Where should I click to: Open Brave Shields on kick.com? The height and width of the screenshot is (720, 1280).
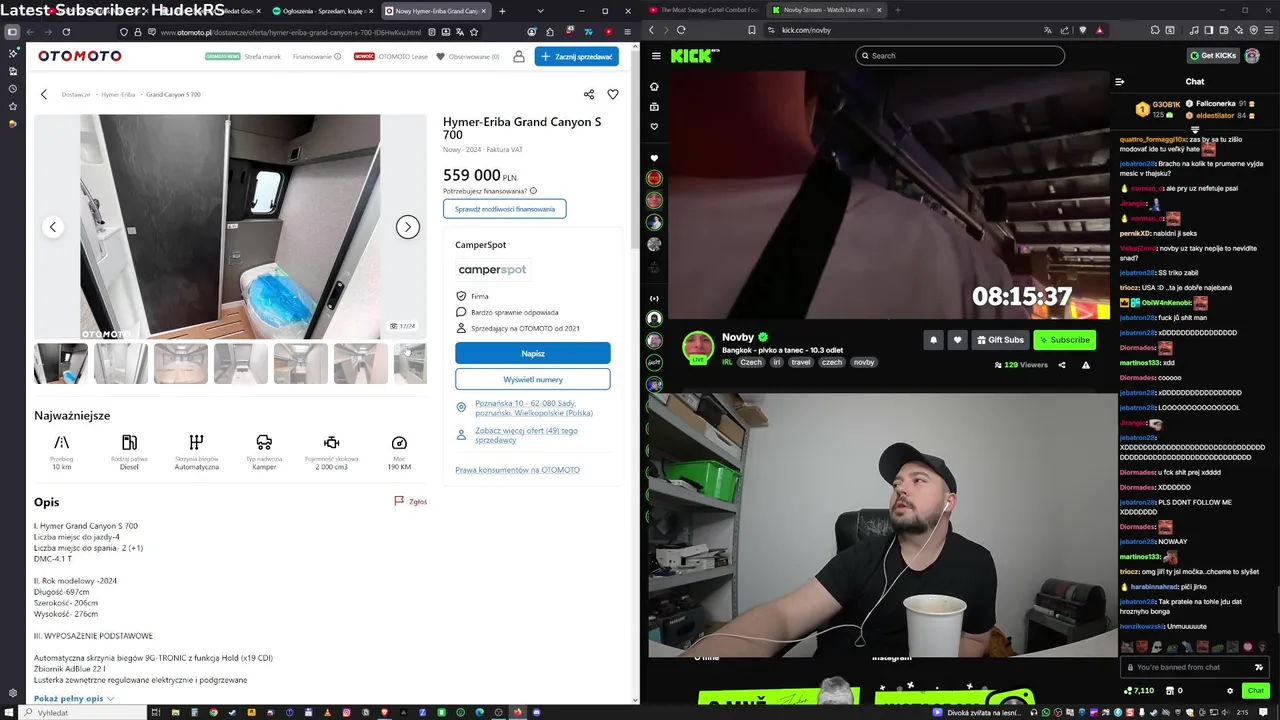[1082, 30]
